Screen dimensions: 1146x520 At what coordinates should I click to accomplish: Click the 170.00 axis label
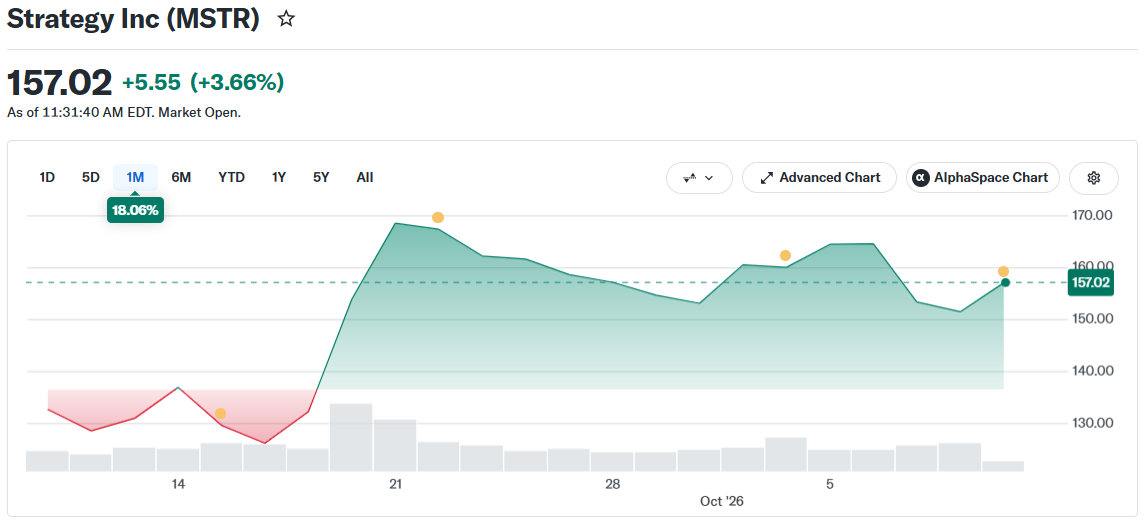(x=1093, y=215)
